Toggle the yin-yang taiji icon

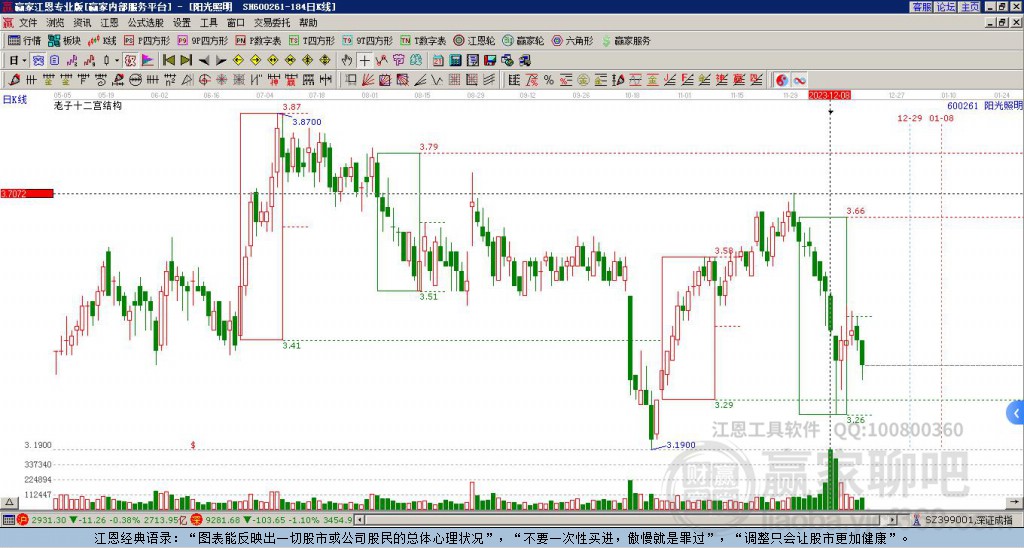coord(782,80)
